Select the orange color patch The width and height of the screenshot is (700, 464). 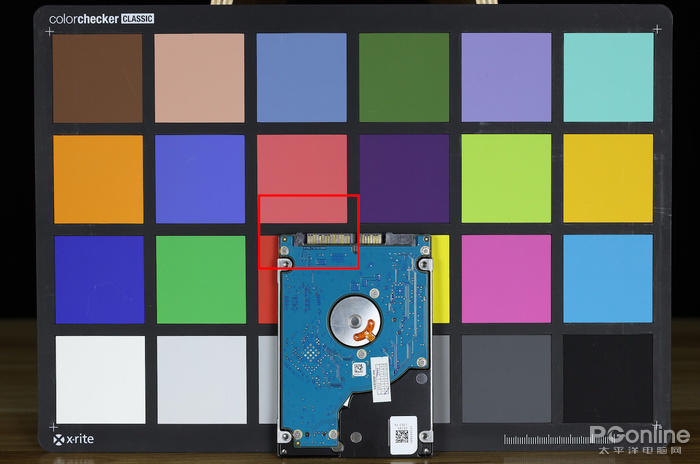(99, 180)
